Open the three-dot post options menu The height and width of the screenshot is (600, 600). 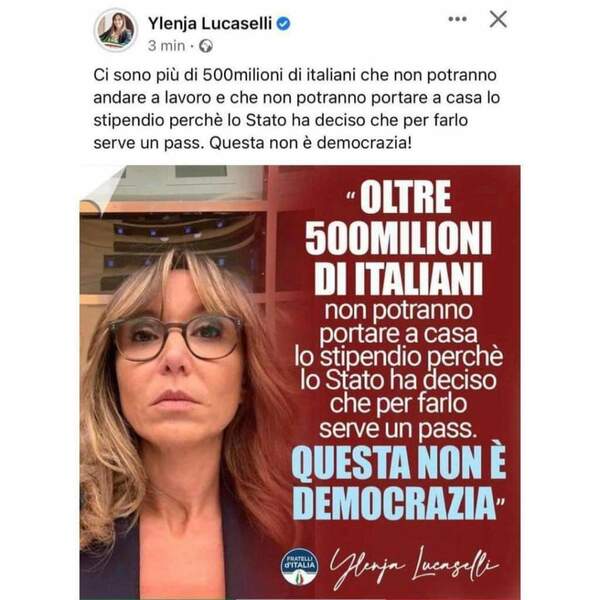tap(457, 19)
